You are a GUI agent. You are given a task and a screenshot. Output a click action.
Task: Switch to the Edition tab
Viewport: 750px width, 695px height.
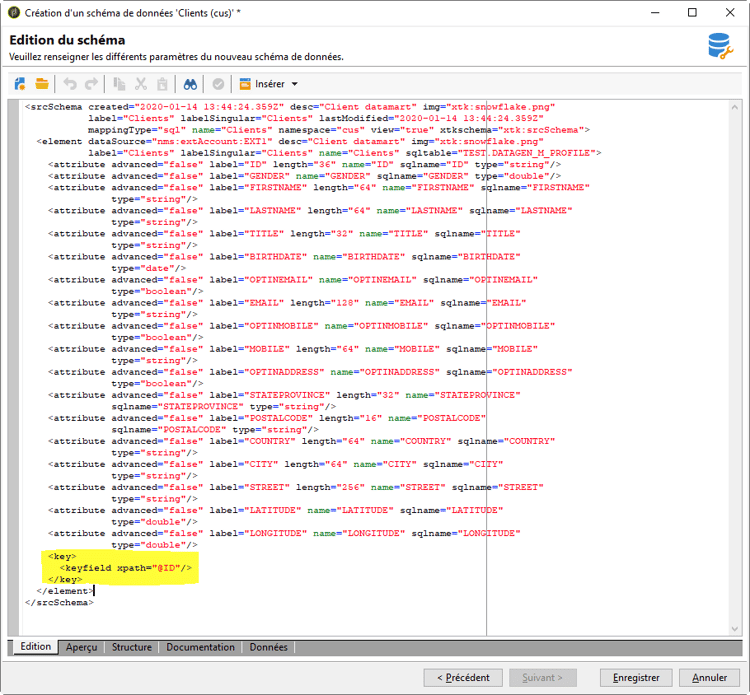tap(35, 647)
